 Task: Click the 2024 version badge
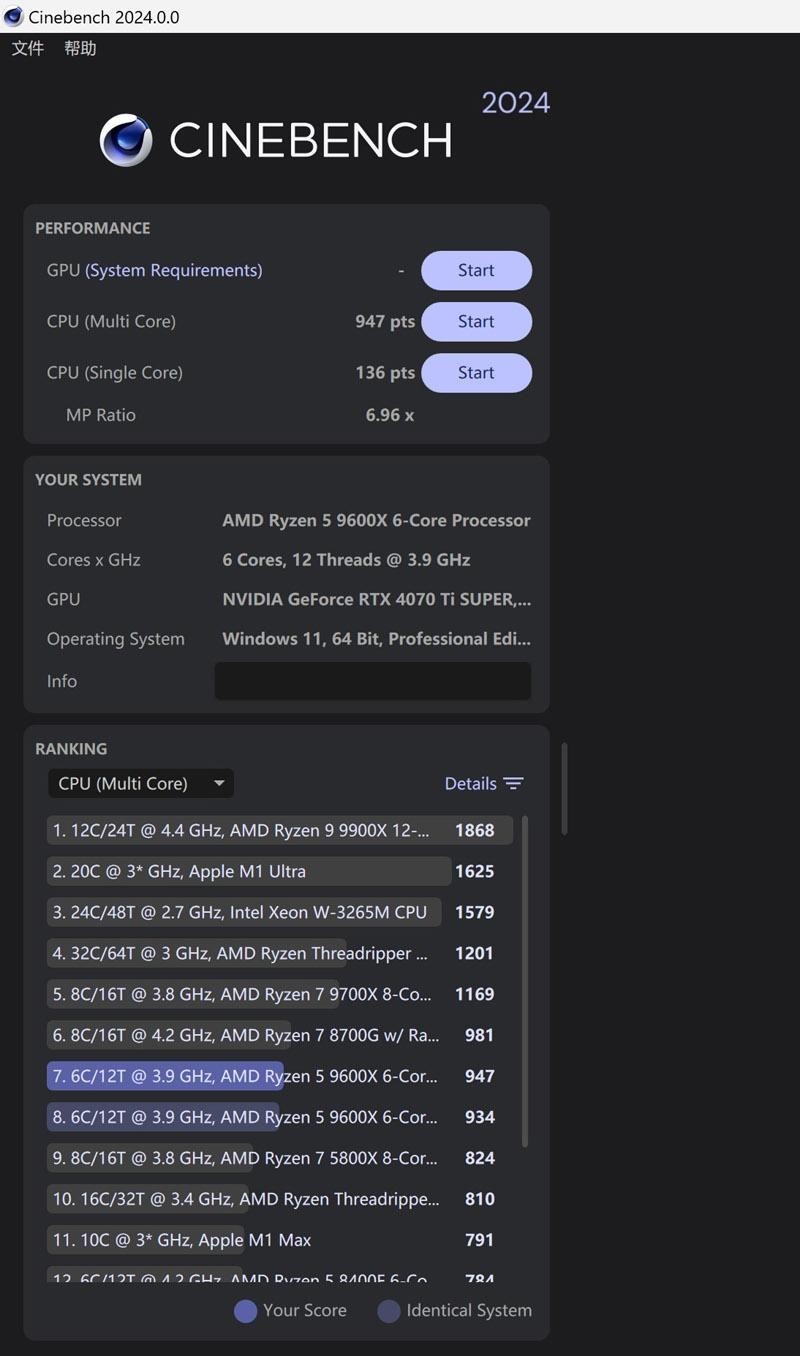pos(515,102)
